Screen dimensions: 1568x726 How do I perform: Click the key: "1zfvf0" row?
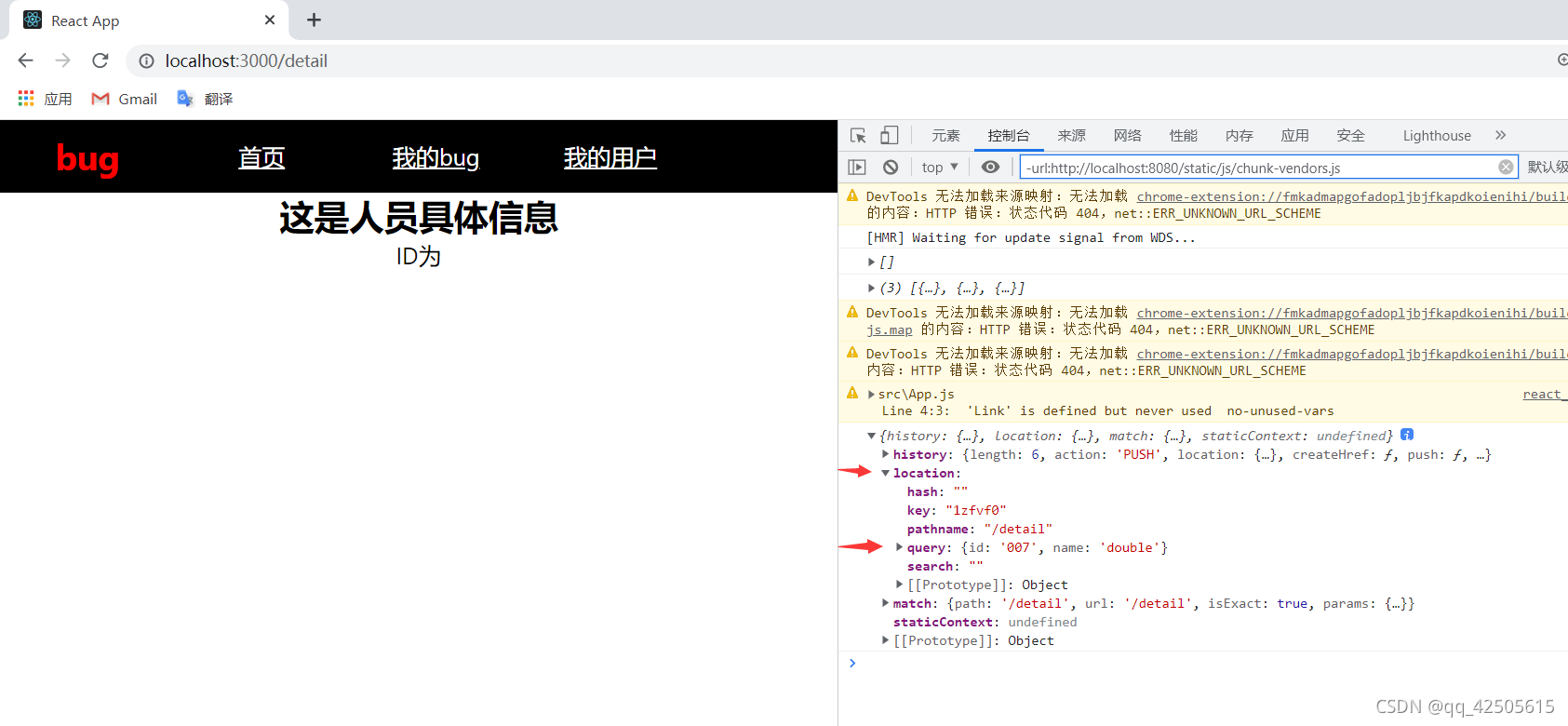click(957, 510)
